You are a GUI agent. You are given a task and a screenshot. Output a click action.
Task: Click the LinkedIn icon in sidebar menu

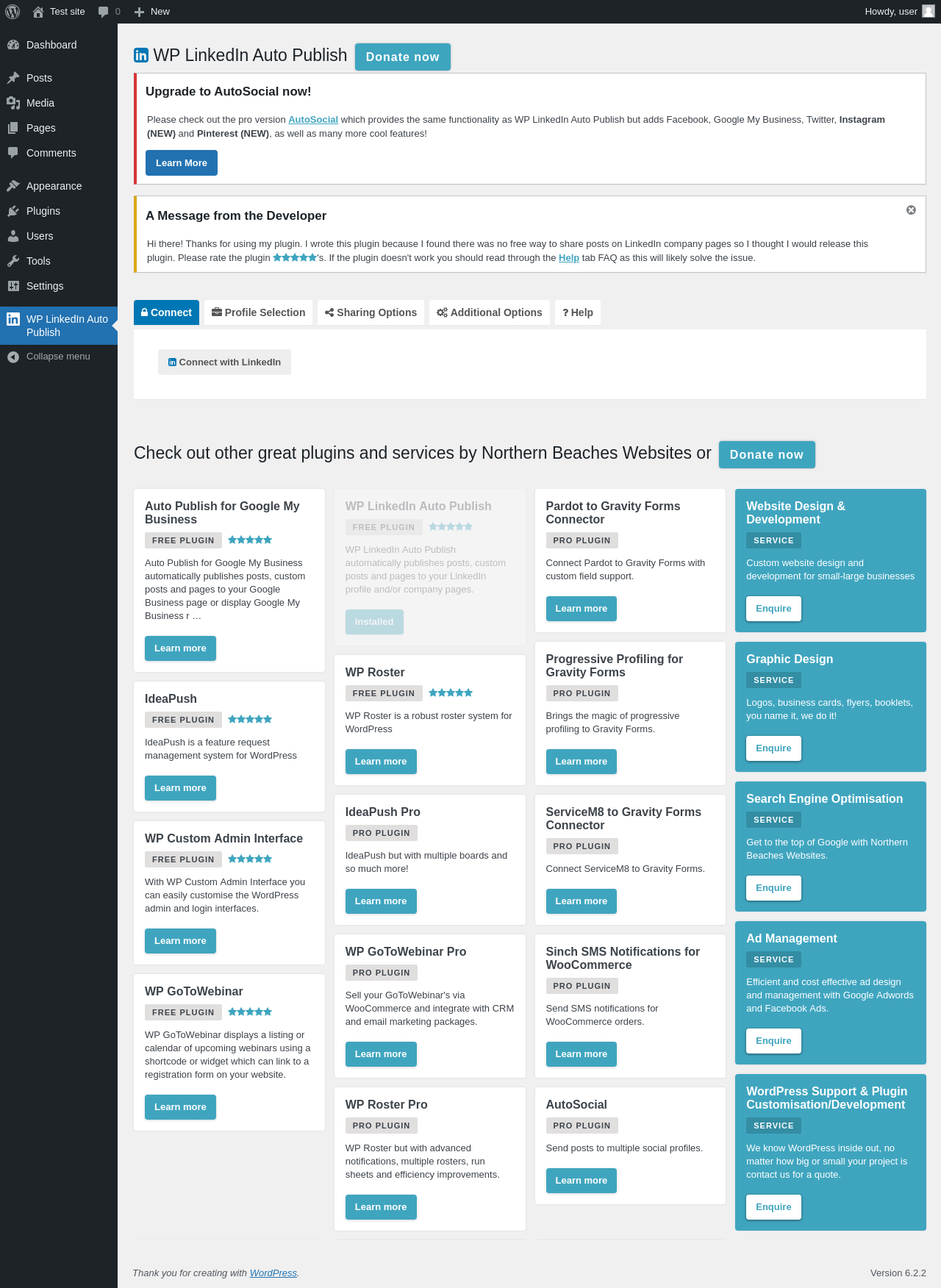pyautogui.click(x=13, y=319)
